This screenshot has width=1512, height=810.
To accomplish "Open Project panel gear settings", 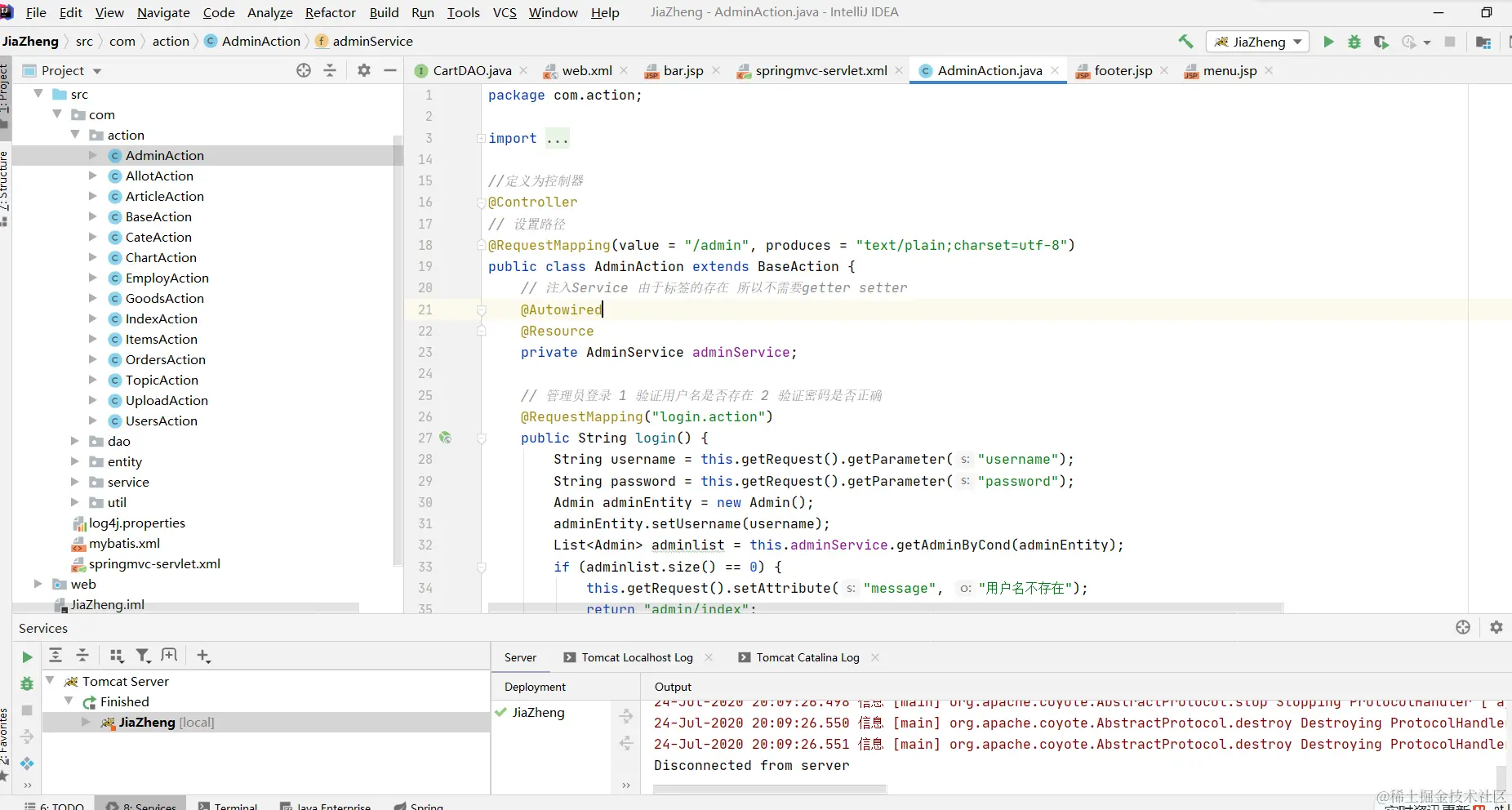I will click(364, 70).
